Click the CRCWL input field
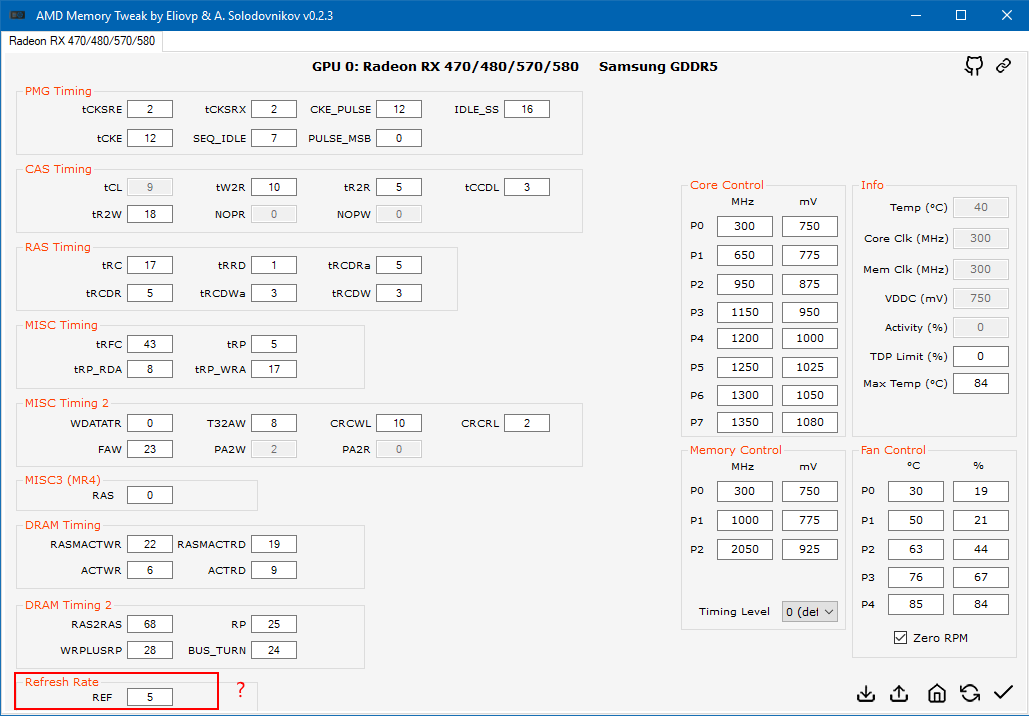Image resolution: width=1029 pixels, height=716 pixels. click(399, 424)
